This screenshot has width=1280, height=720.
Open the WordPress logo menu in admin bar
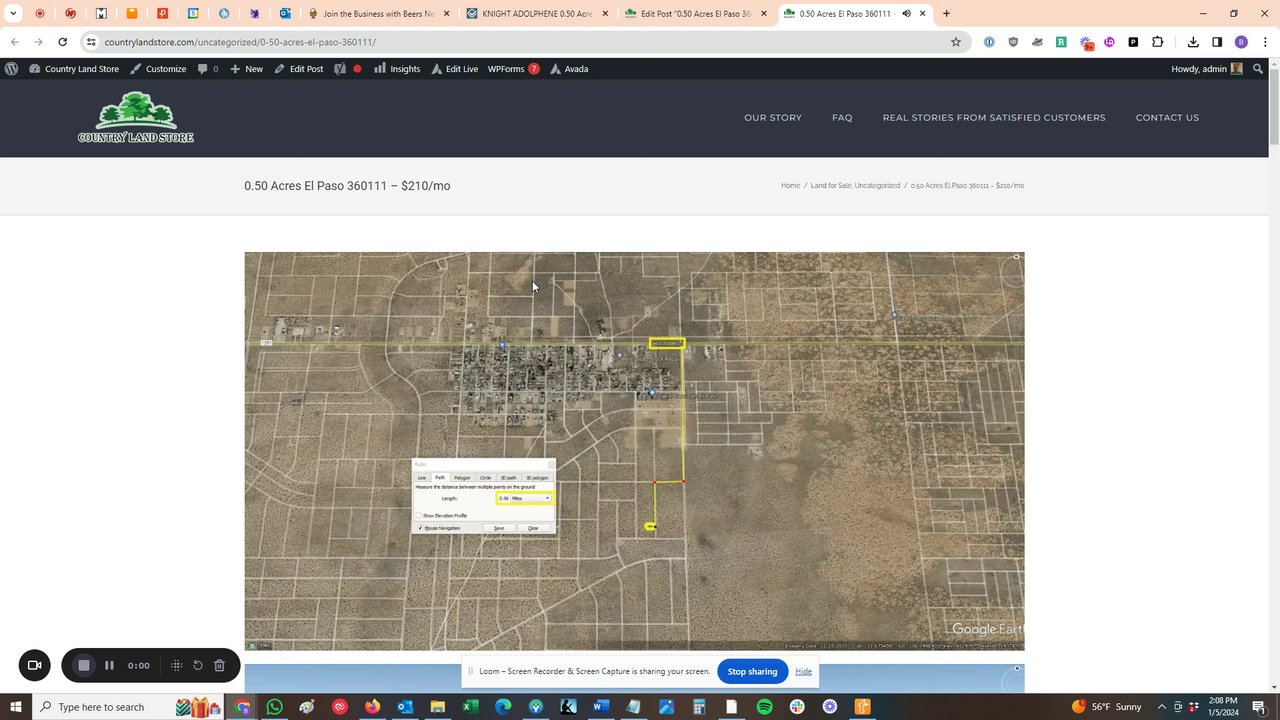pyautogui.click(x=11, y=69)
